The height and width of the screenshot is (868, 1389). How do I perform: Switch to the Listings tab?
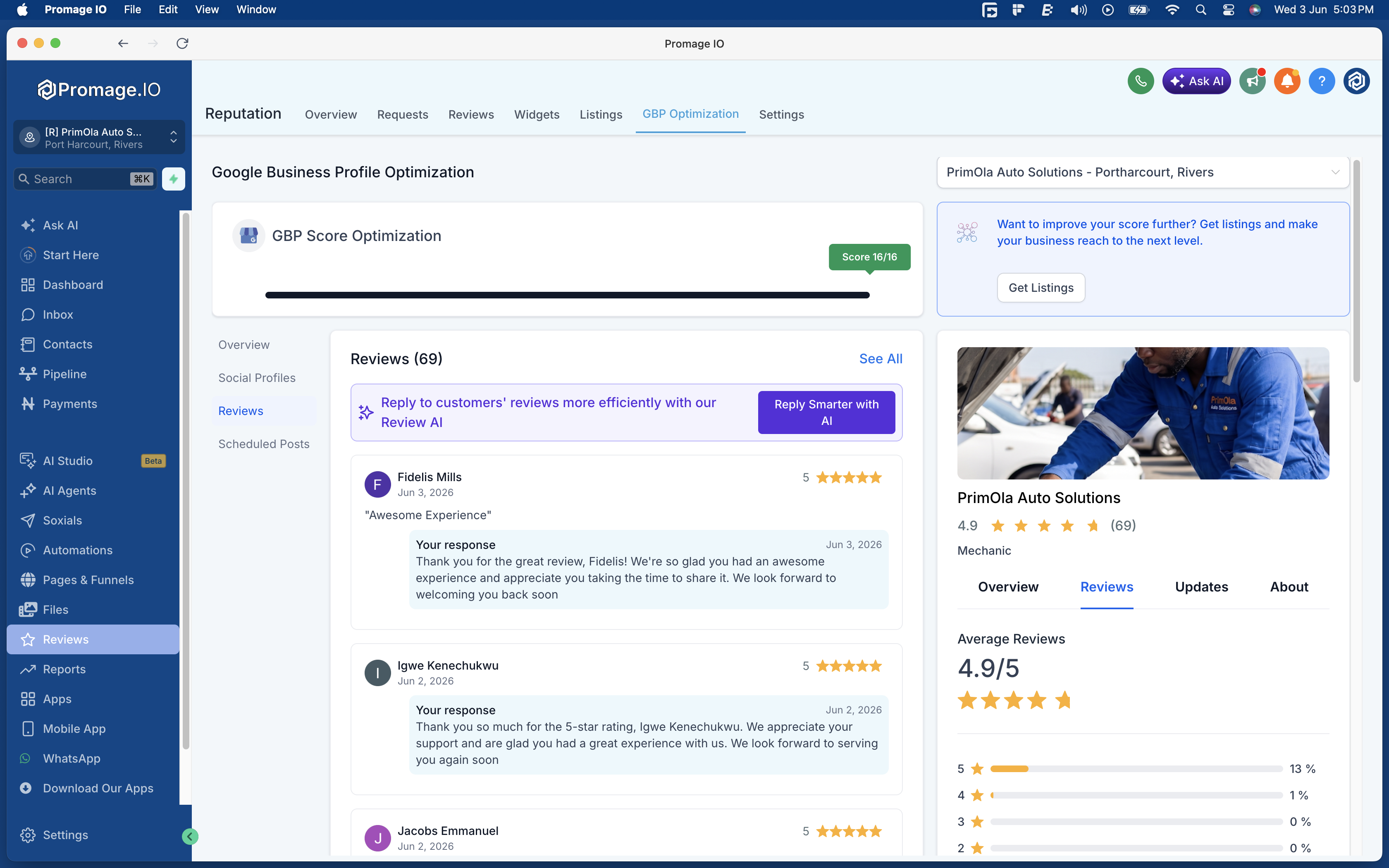pos(601,114)
